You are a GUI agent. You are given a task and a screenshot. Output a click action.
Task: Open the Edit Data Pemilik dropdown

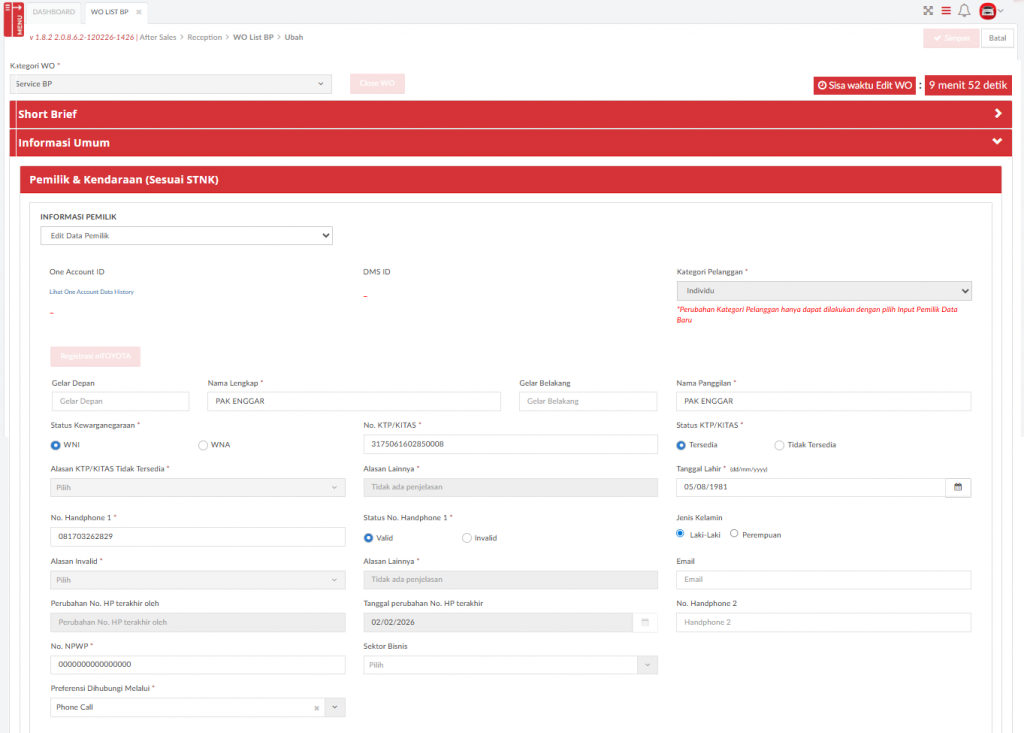point(186,235)
